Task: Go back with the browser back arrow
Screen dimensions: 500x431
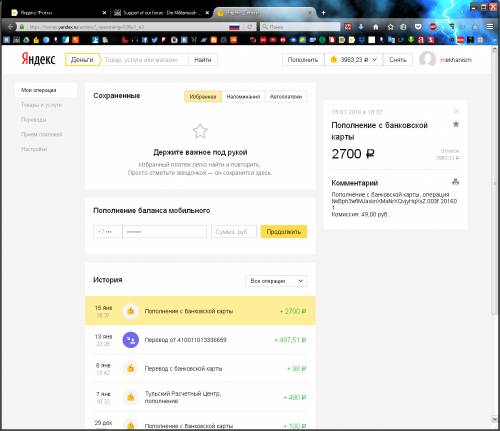Action: (x=11, y=27)
